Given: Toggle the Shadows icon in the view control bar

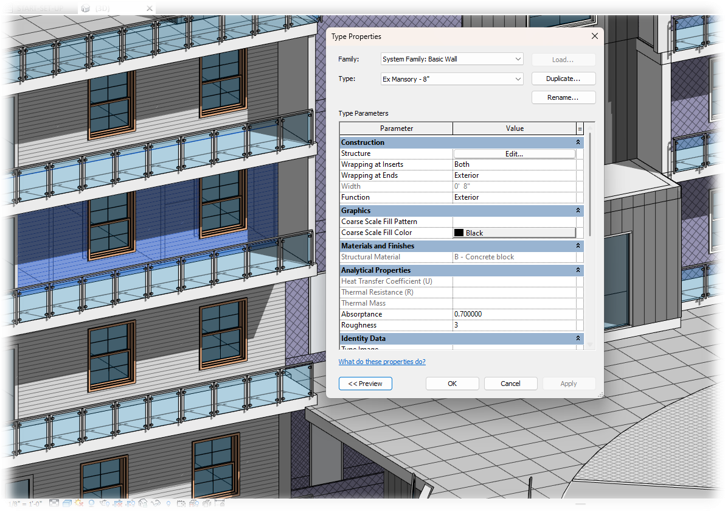Looking at the screenshot, I should click(x=92, y=503).
